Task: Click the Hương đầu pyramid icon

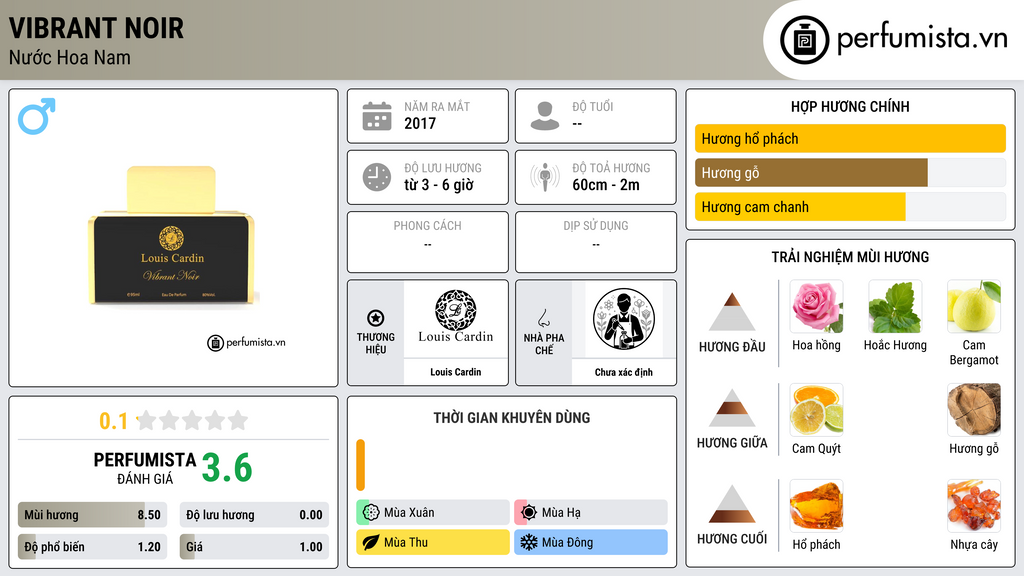Action: [732, 312]
